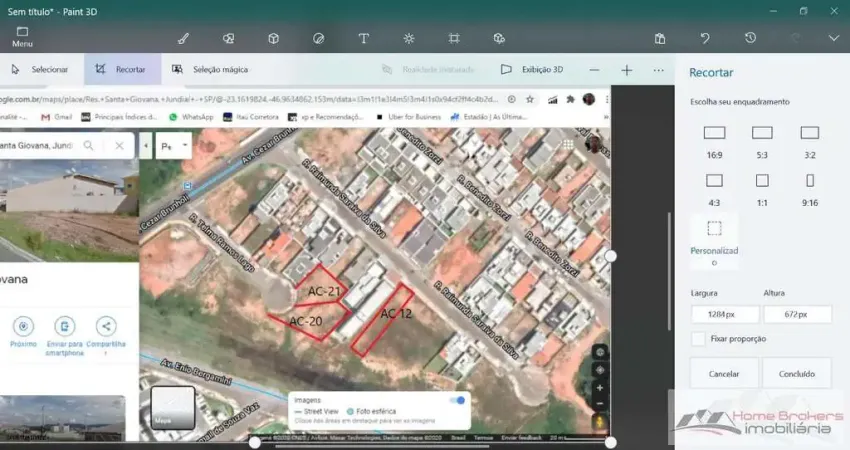The image size is (850, 450).
Task: Open the Canvas tool
Action: [x=454, y=38]
